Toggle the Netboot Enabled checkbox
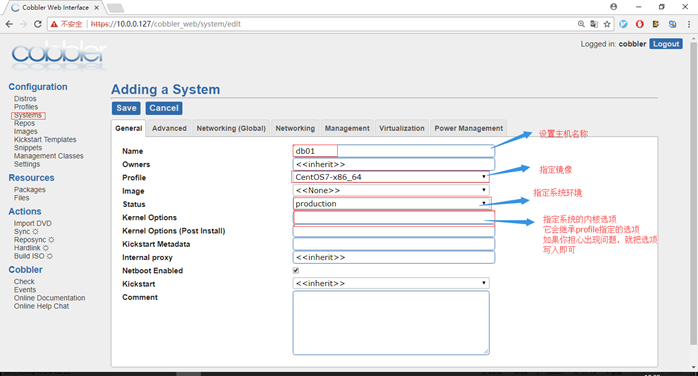Viewport: 698px width, 376px height. (x=296, y=271)
